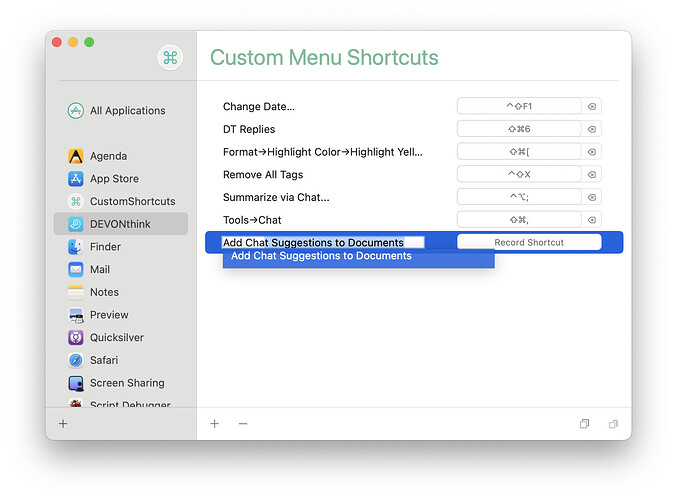Pick the Add Chat Suggestions autocomplete suggestion
The image size is (676, 500).
click(x=321, y=257)
